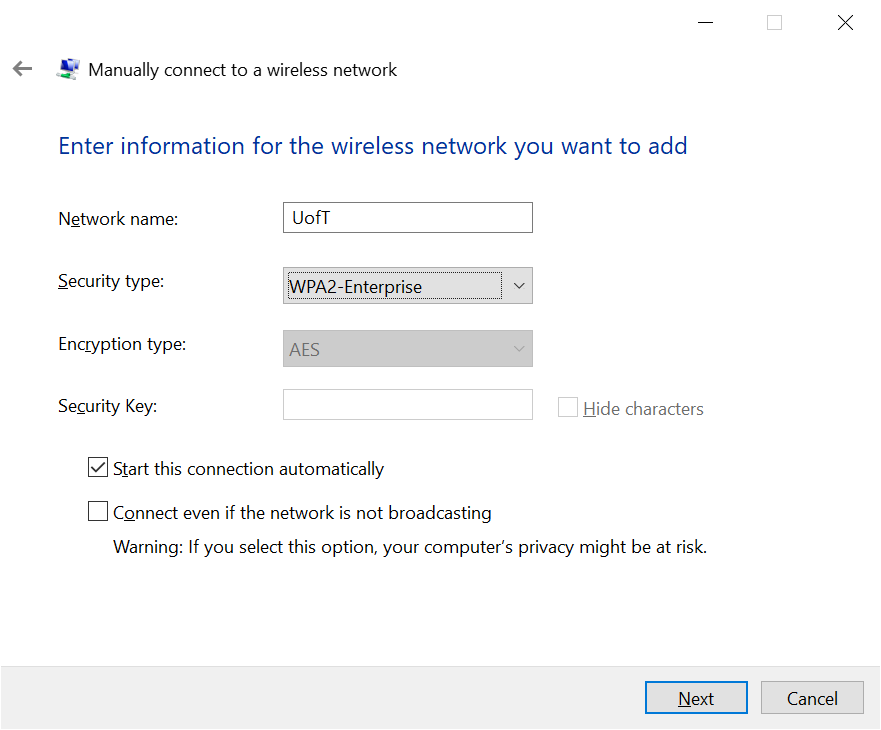Screen dimensions: 881x730
Task: Close the wizard with the X icon
Action: (845, 22)
